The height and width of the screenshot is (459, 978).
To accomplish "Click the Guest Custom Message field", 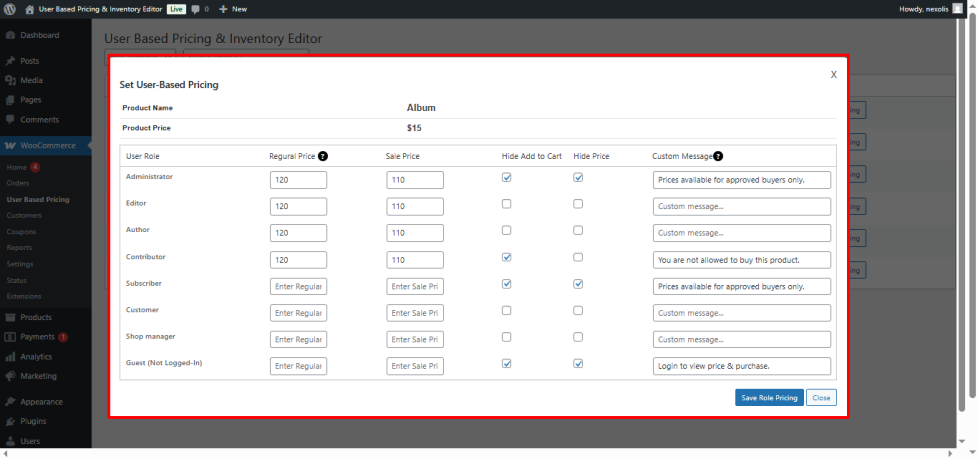I will (x=742, y=366).
